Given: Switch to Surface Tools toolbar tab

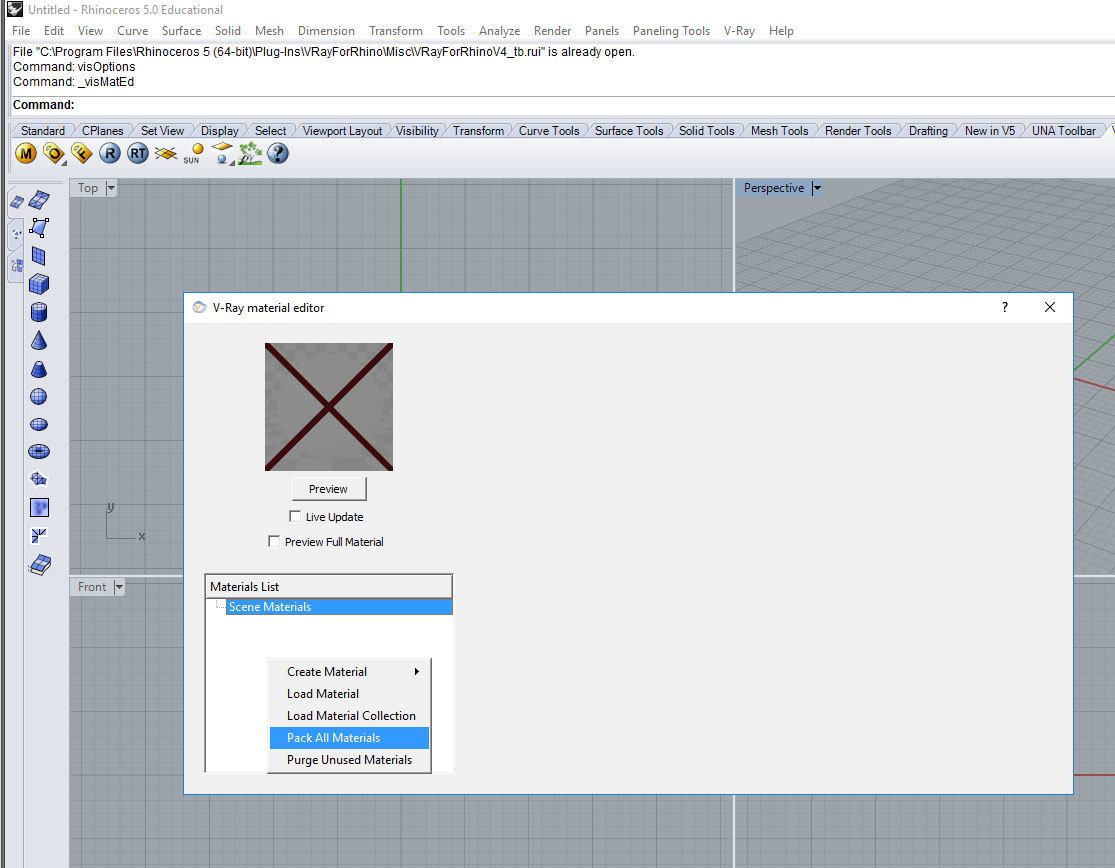Looking at the screenshot, I should coord(629,131).
